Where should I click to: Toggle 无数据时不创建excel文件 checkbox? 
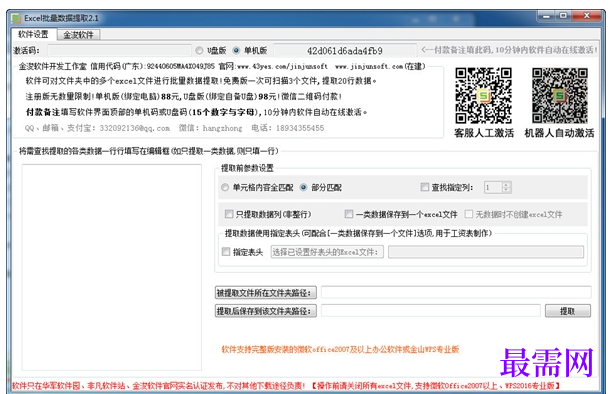(469, 214)
